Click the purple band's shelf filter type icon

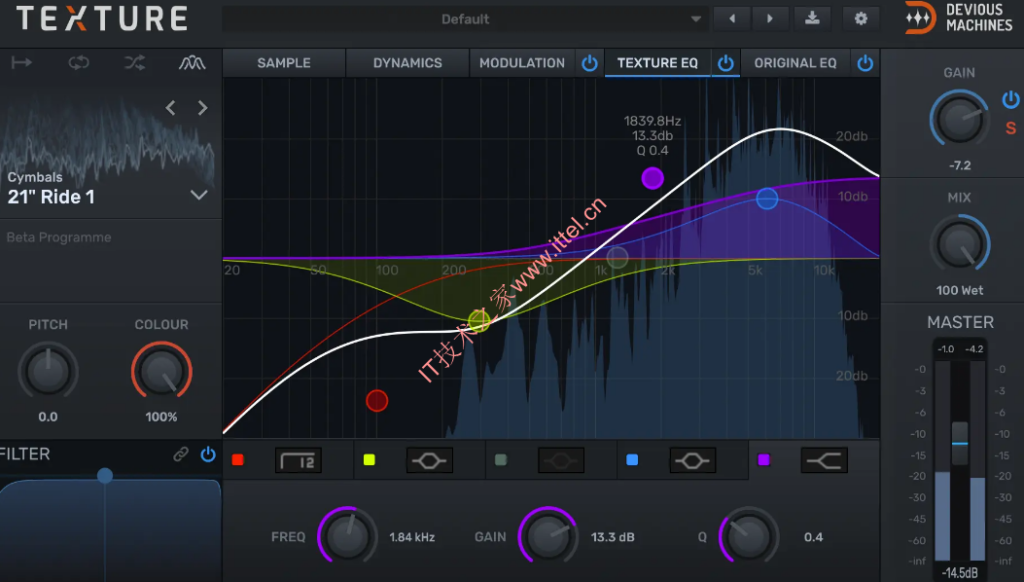(x=823, y=460)
